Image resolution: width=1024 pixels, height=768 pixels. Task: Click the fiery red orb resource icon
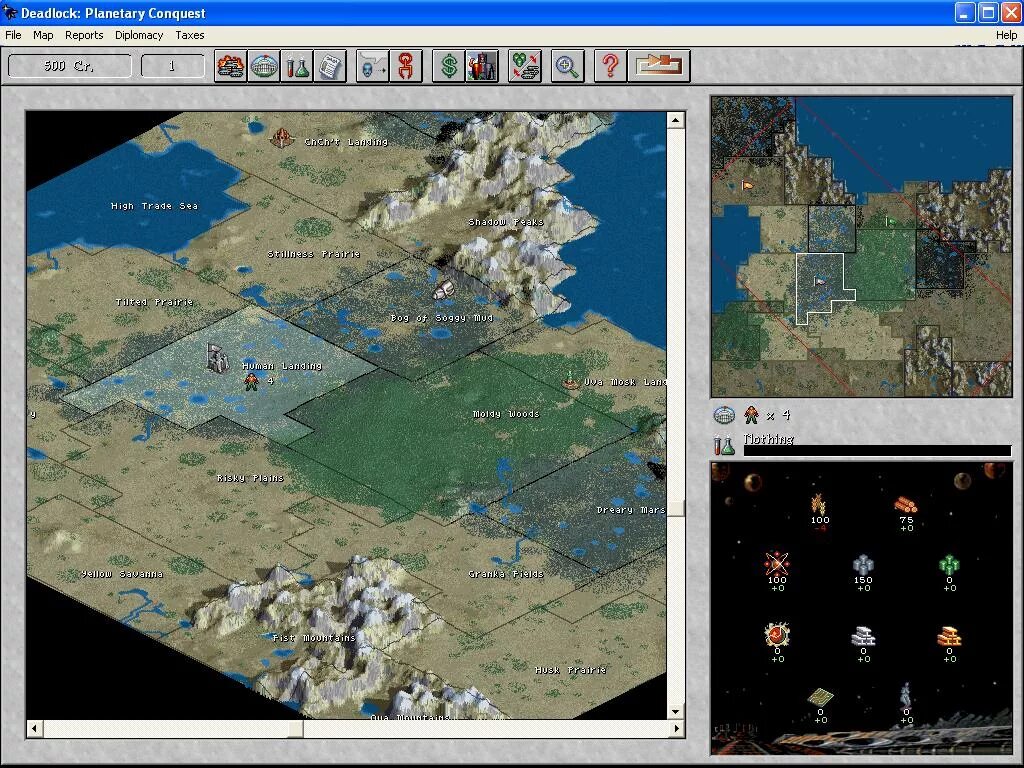click(x=776, y=634)
